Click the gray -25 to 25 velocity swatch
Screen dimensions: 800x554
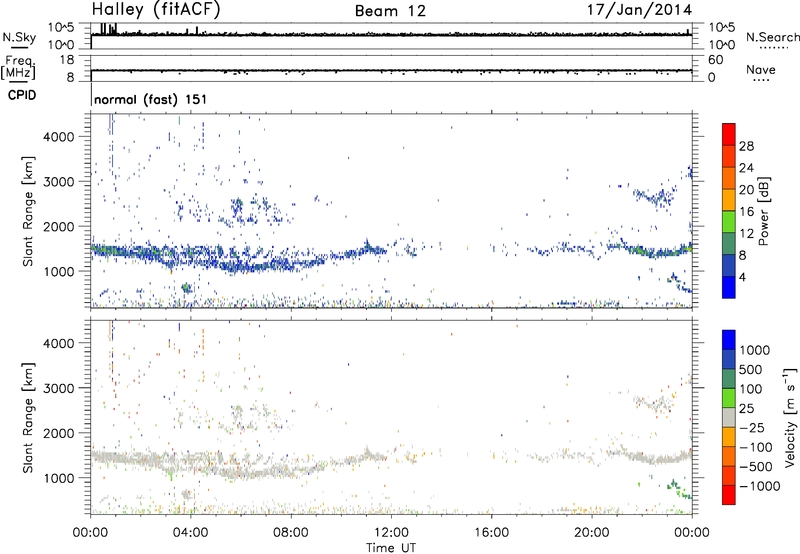pyautogui.click(x=729, y=417)
